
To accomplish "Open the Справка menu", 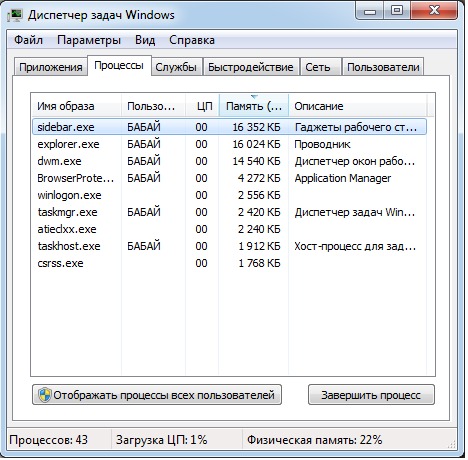I will (192, 40).
